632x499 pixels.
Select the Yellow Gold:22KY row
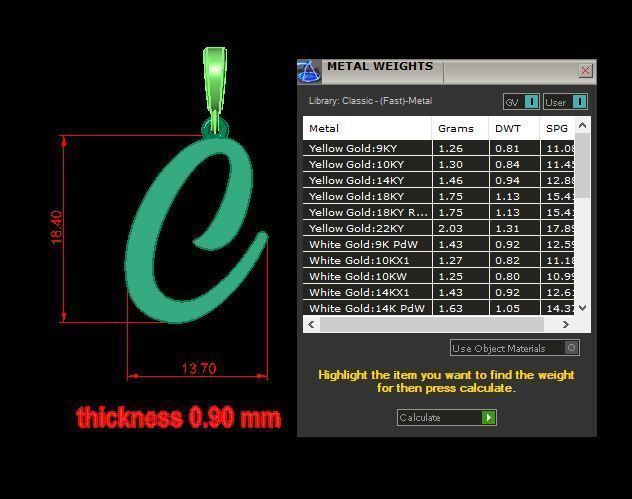point(439,228)
